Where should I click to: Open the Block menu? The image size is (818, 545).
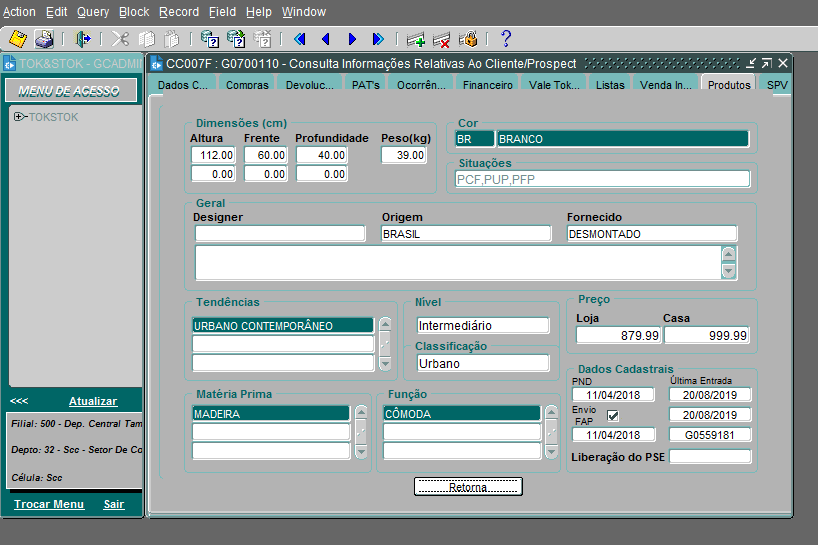(x=134, y=11)
